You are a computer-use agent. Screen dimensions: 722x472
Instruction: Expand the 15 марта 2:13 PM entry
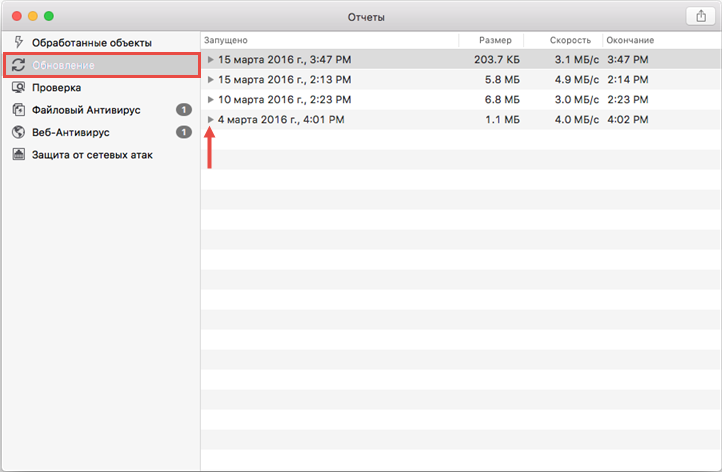coord(210,79)
